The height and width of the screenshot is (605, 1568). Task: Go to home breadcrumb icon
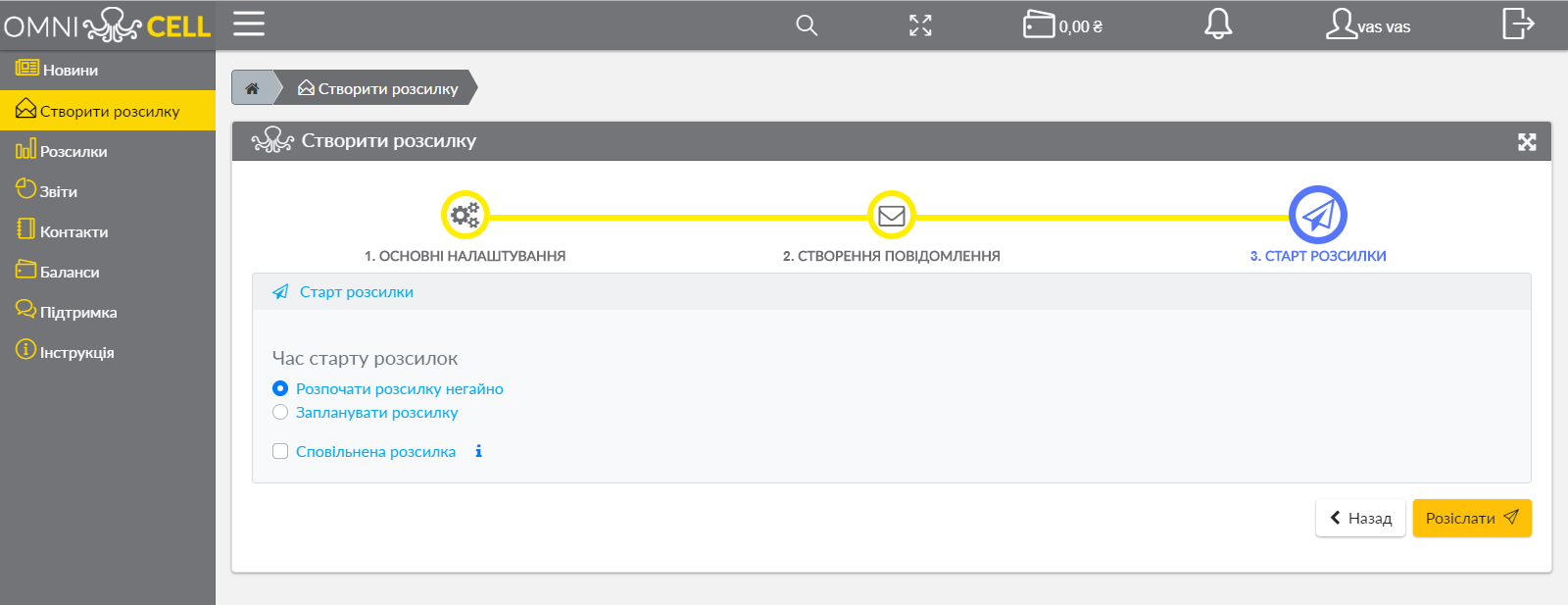pos(252,88)
